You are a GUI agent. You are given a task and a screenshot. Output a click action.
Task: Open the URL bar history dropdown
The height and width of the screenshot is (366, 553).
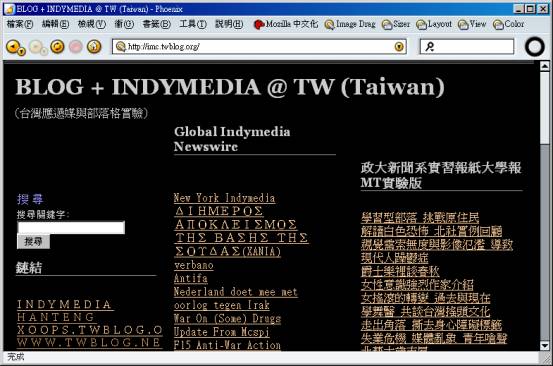(x=399, y=47)
